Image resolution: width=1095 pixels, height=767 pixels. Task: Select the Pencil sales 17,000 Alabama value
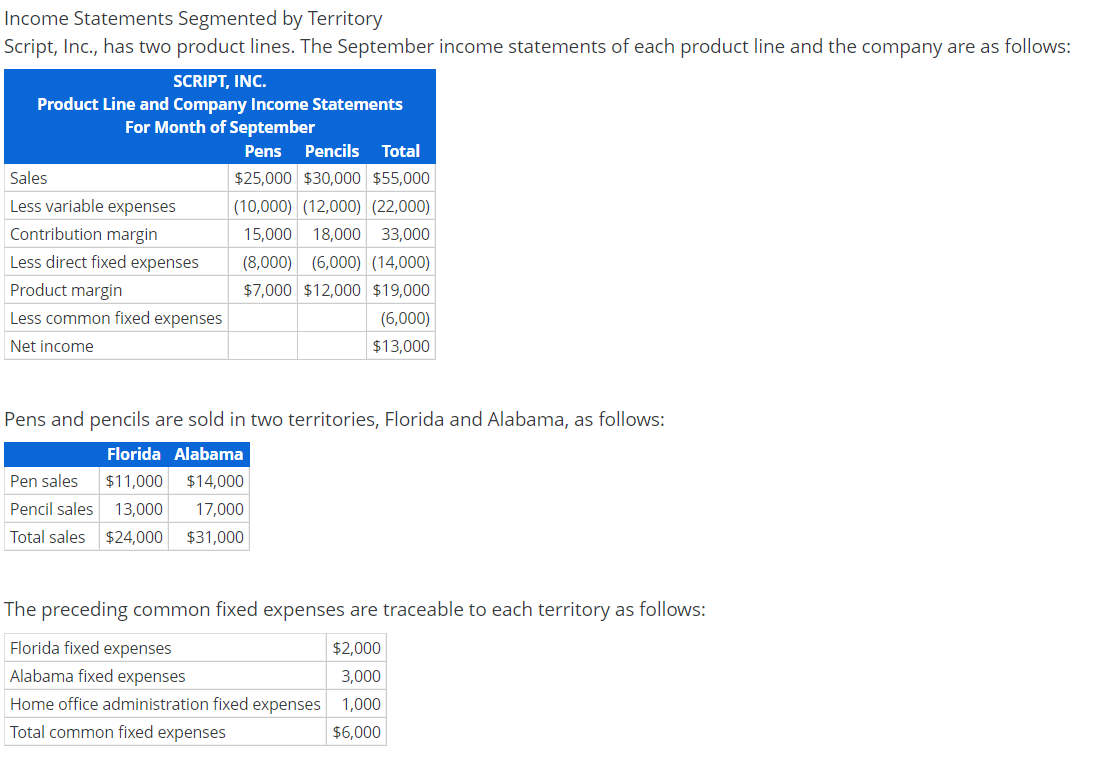[221, 509]
